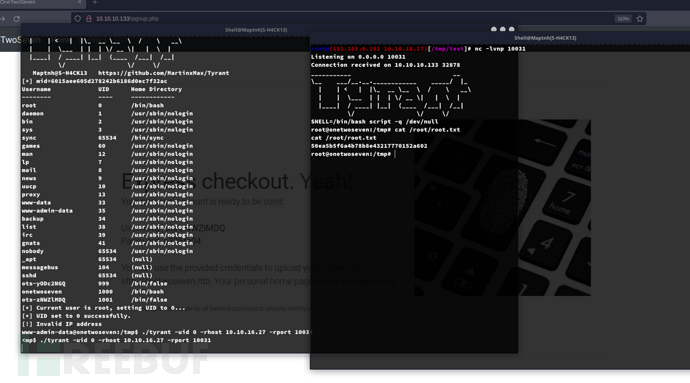Viewport: 690px width, 383px height.
Task: Click the left terminal's middle window control dot
Action: pyautogui.click(x=503, y=29)
